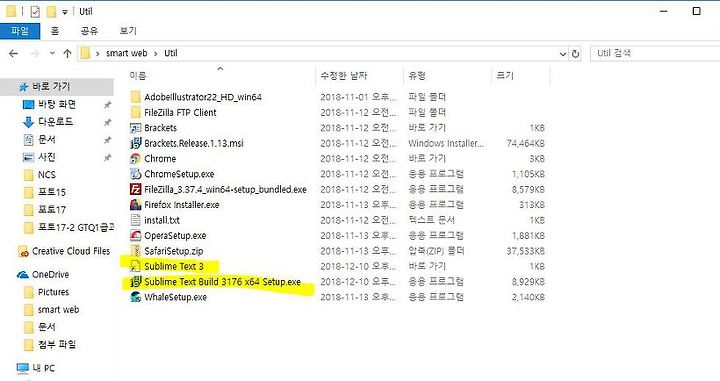
Task: Select Brackets.Release.1.13.msi installer icon
Action: [135, 143]
